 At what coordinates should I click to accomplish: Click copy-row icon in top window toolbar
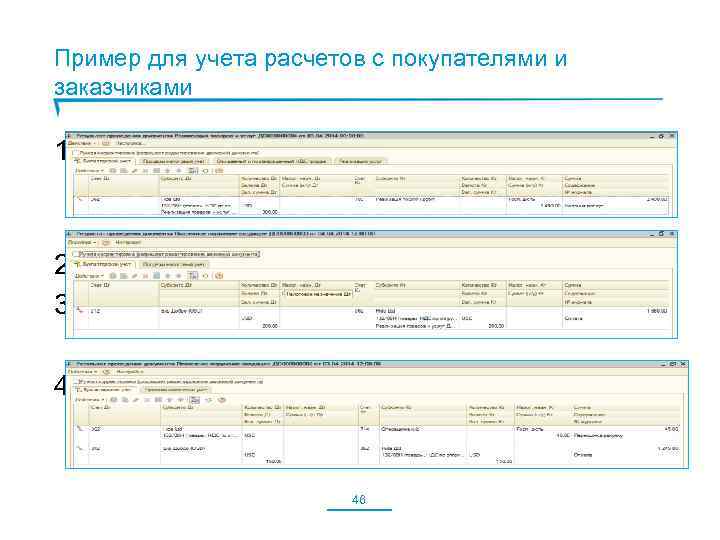point(124,171)
